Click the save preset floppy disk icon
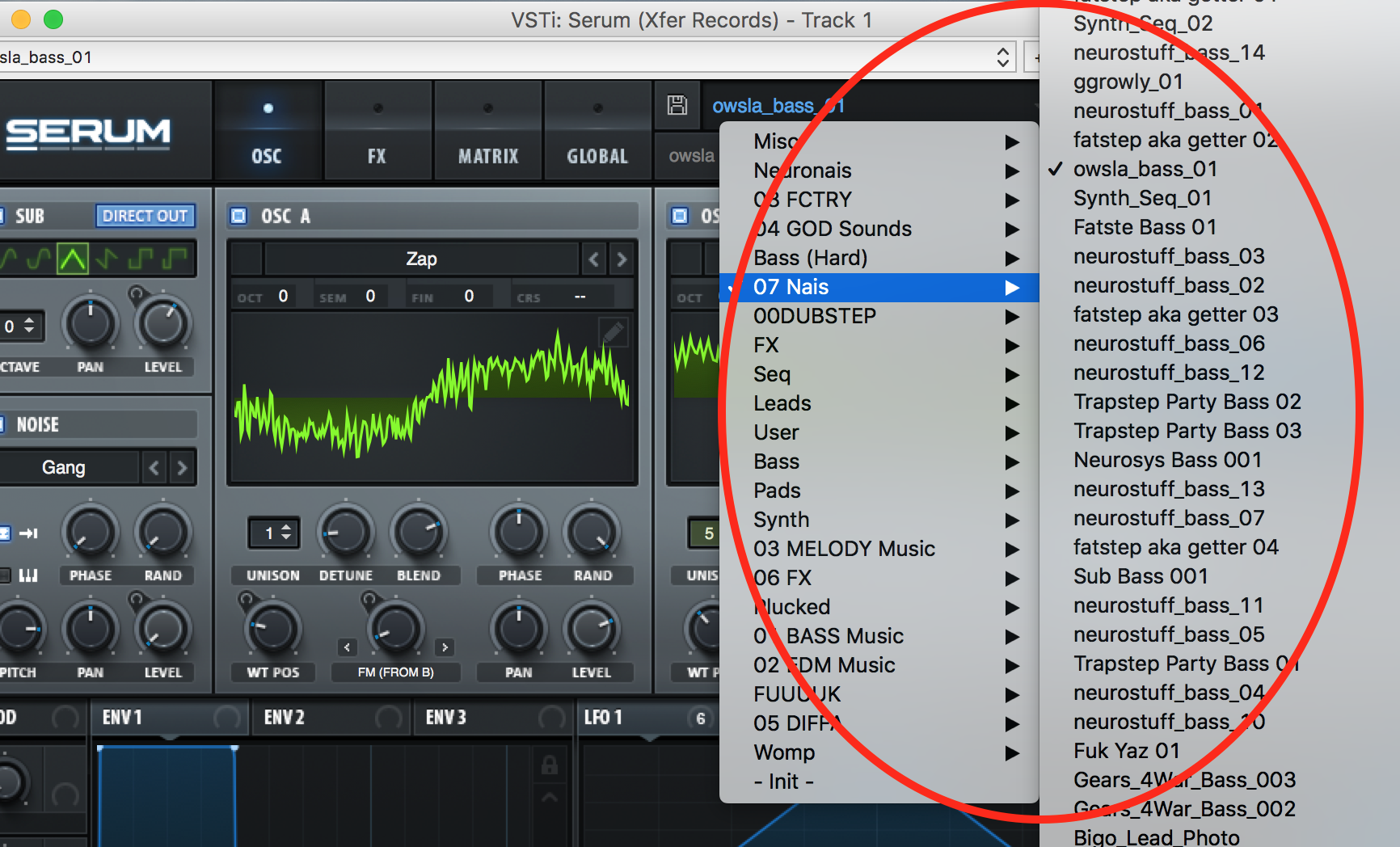1400x847 pixels. tap(677, 105)
